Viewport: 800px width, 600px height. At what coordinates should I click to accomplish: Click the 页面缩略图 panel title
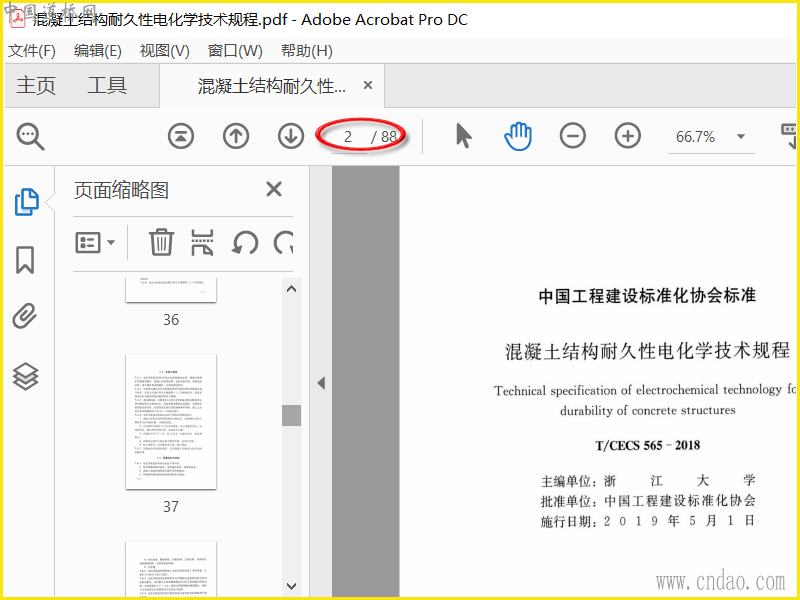coord(121,190)
